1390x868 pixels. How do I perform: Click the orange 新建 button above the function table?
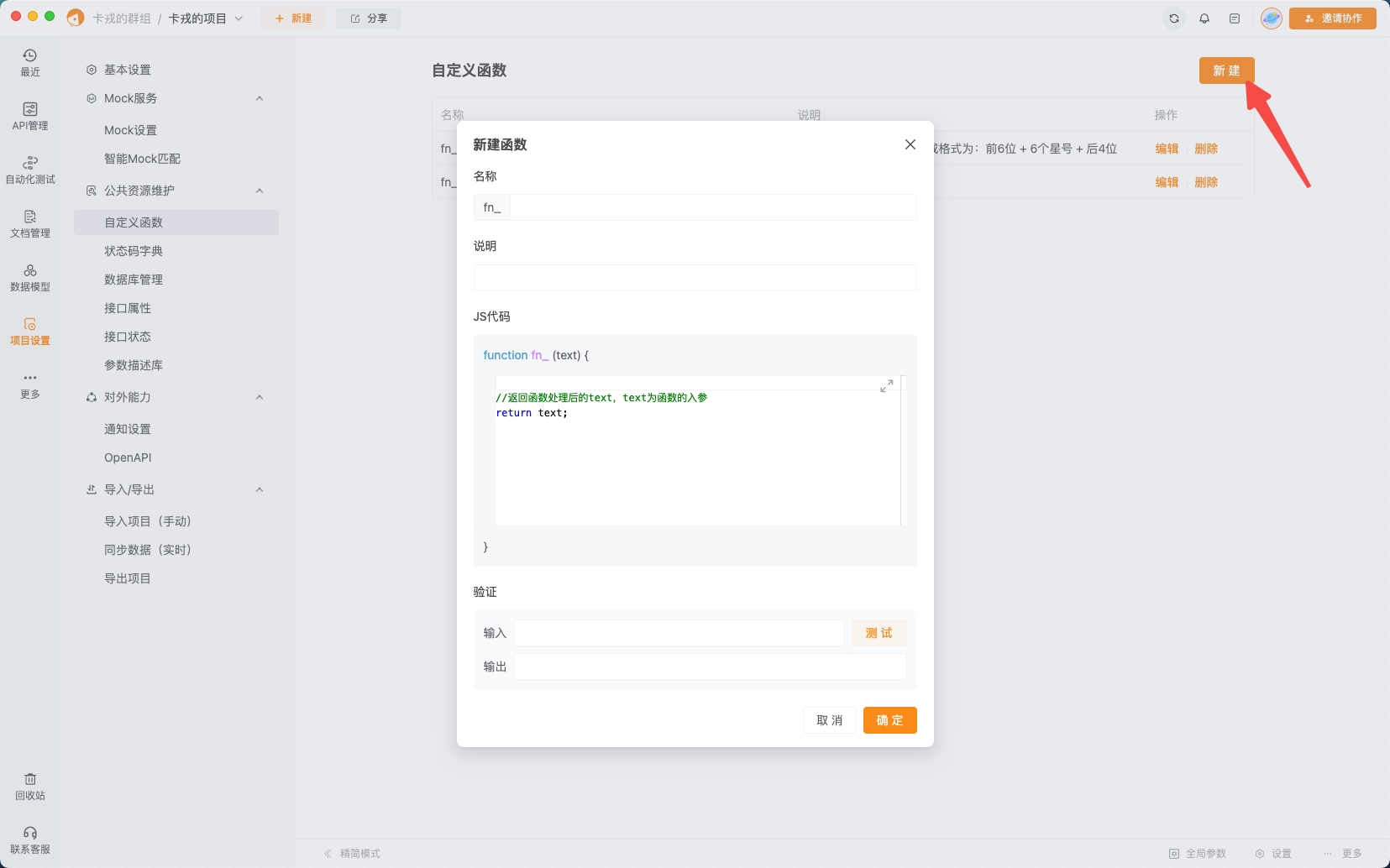[1227, 71]
